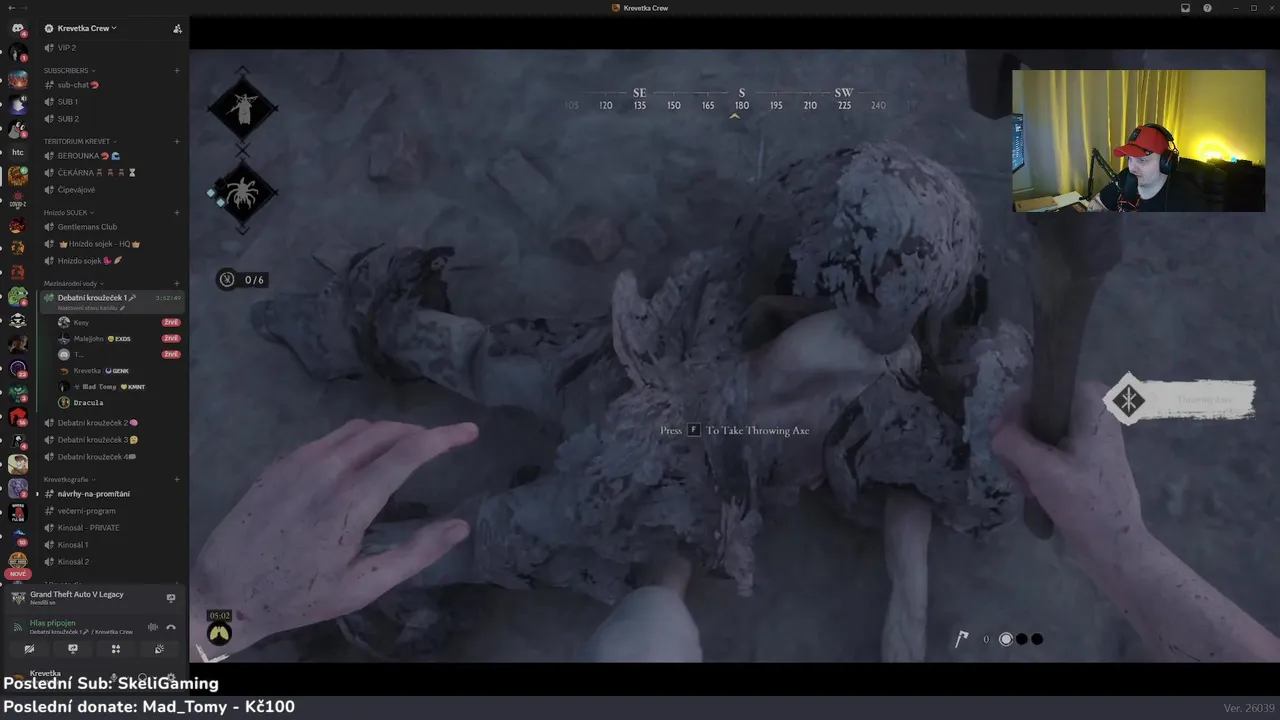The width and height of the screenshot is (1280, 720).
Task: Click the spider trait diamond icon
Action: [242, 193]
